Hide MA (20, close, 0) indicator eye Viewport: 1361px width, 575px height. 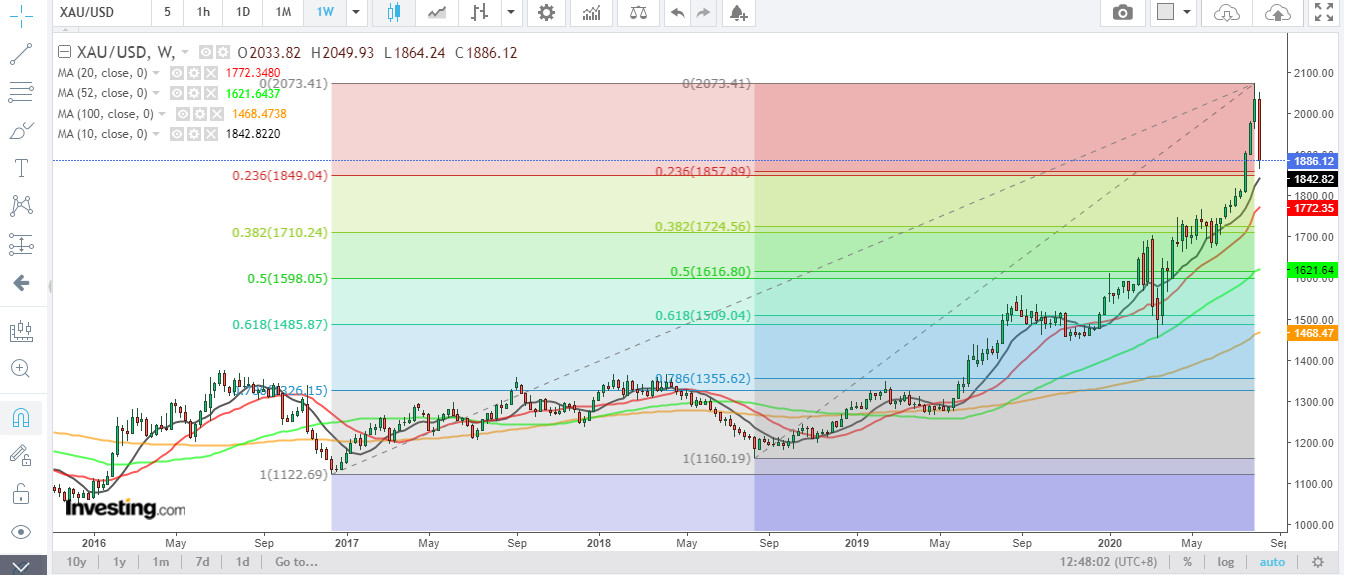[175, 74]
